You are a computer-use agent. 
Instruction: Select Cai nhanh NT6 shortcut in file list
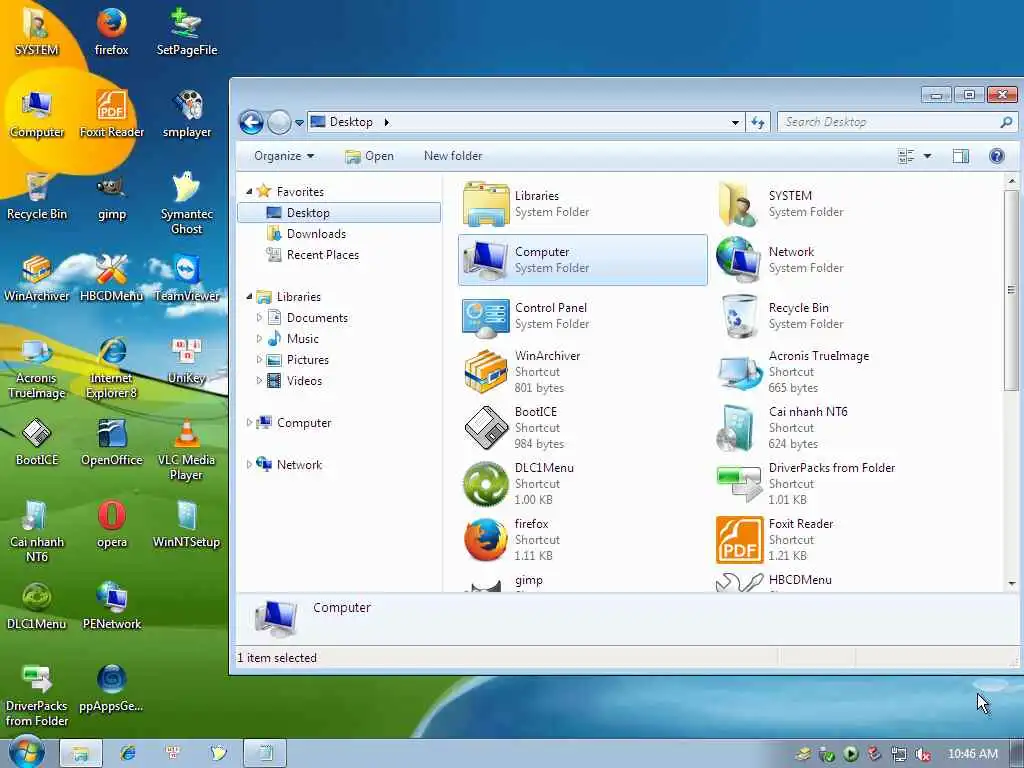pos(837,428)
